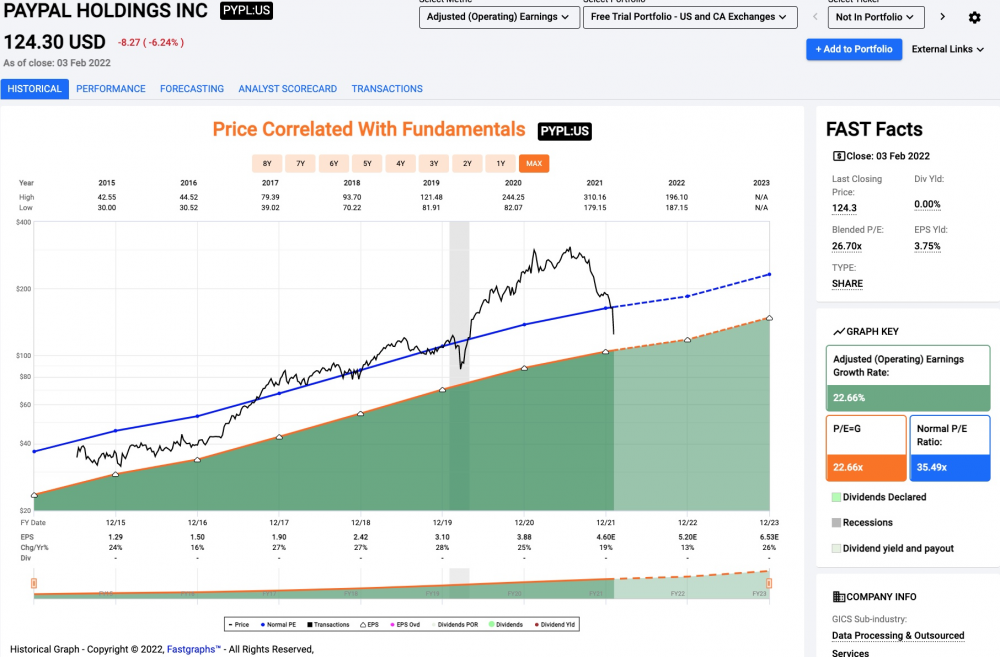Switch to Historical tab
Screen dimensions: 1000x657
point(34,89)
